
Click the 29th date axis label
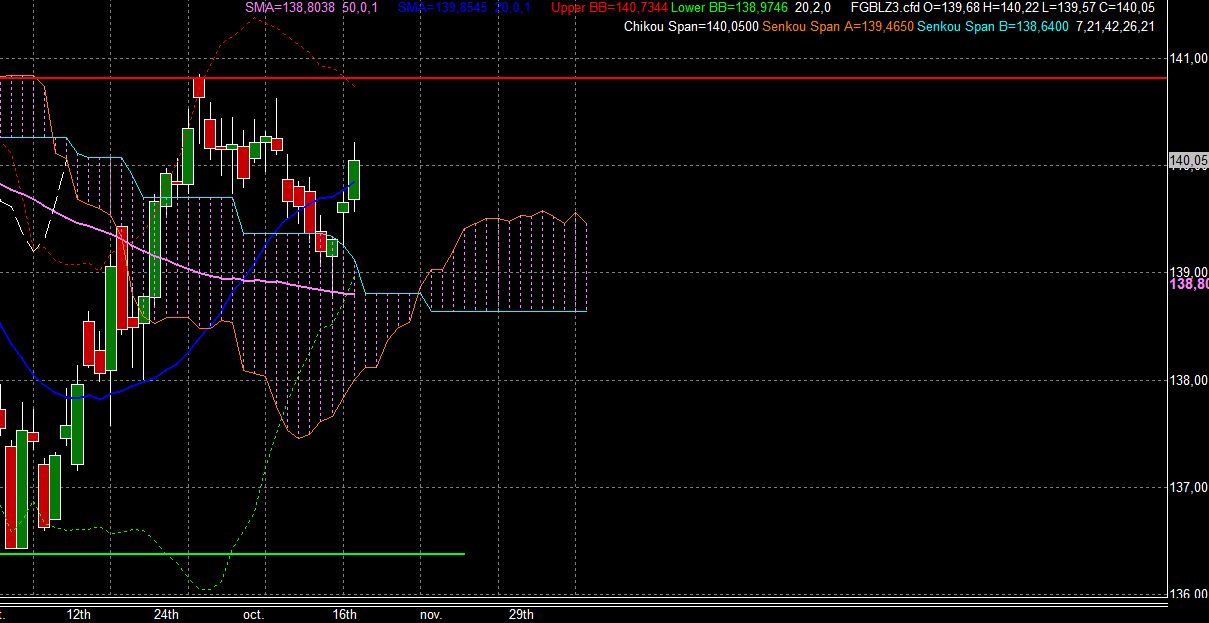pyautogui.click(x=521, y=613)
